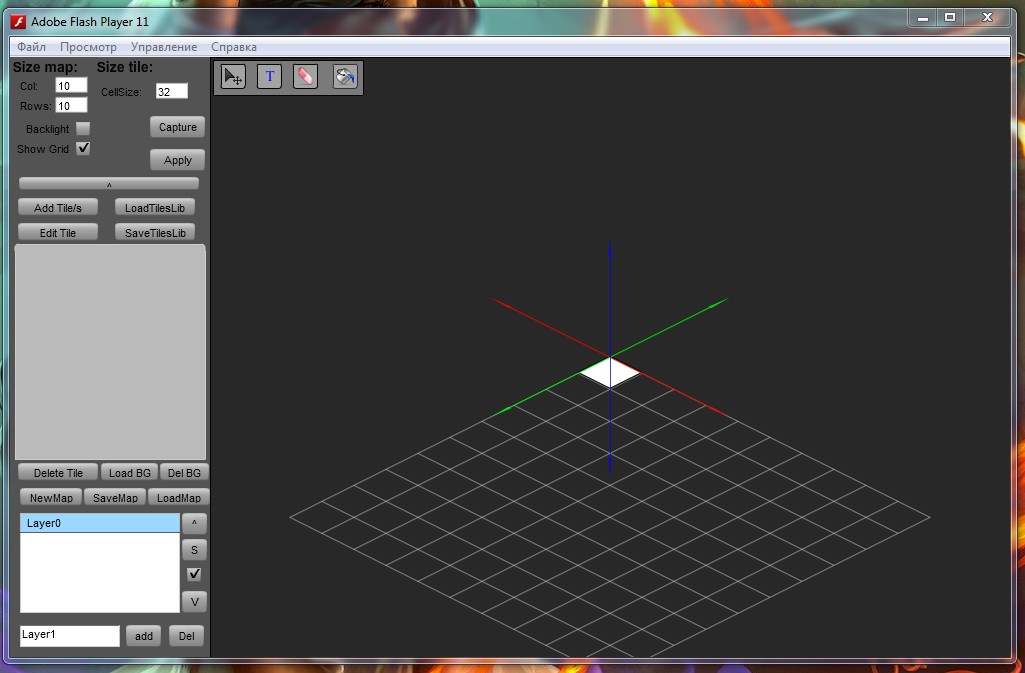
Task: Click Add Tile/s button
Action: 58,208
